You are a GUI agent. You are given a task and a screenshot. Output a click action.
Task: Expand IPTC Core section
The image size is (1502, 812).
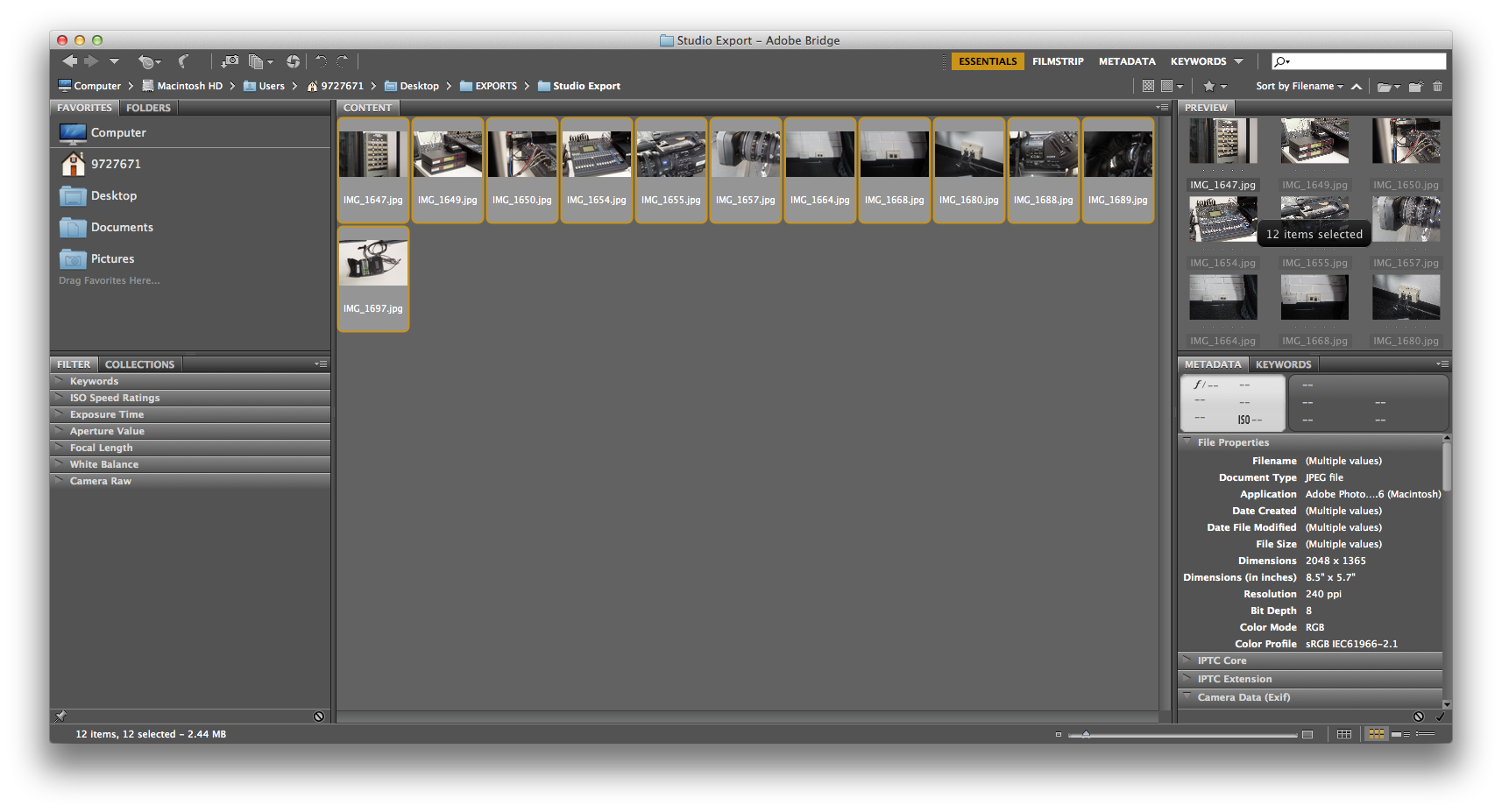[x=1310, y=660]
